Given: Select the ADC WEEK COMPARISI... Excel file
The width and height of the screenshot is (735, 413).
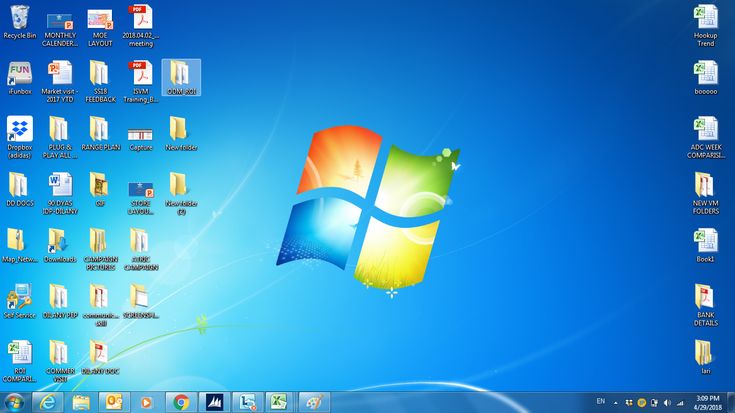Looking at the screenshot, I should [x=705, y=138].
